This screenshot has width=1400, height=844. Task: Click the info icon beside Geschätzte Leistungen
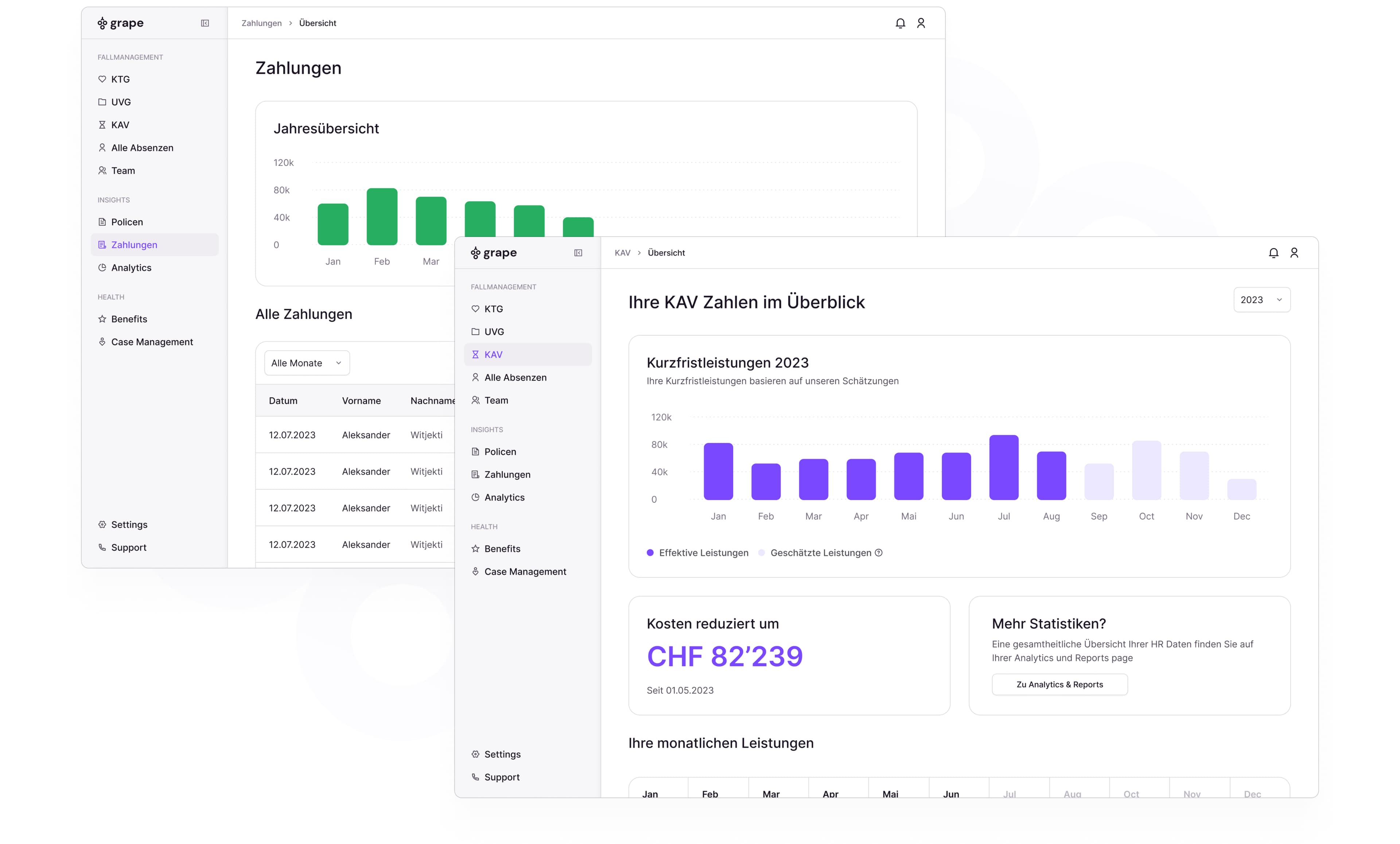(878, 552)
